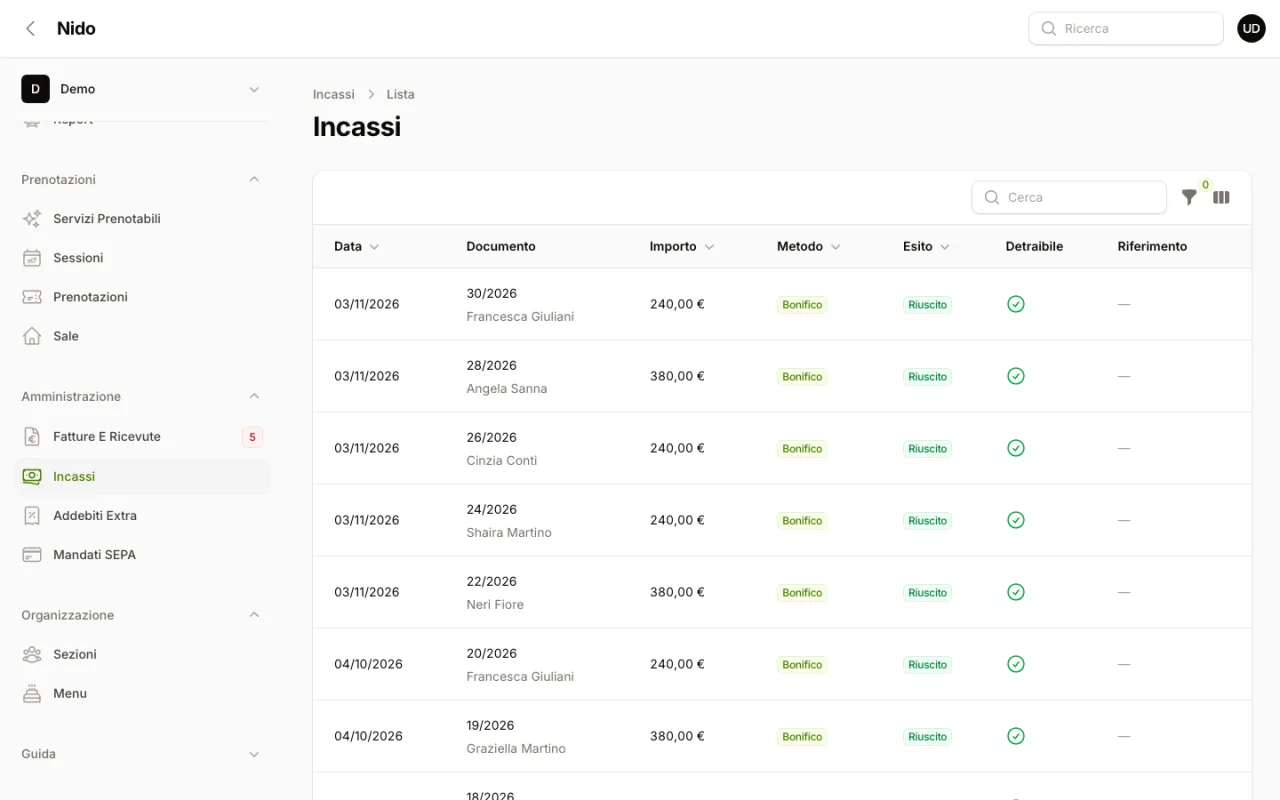Sort table by Data column
The width and height of the screenshot is (1280, 800).
357,246
